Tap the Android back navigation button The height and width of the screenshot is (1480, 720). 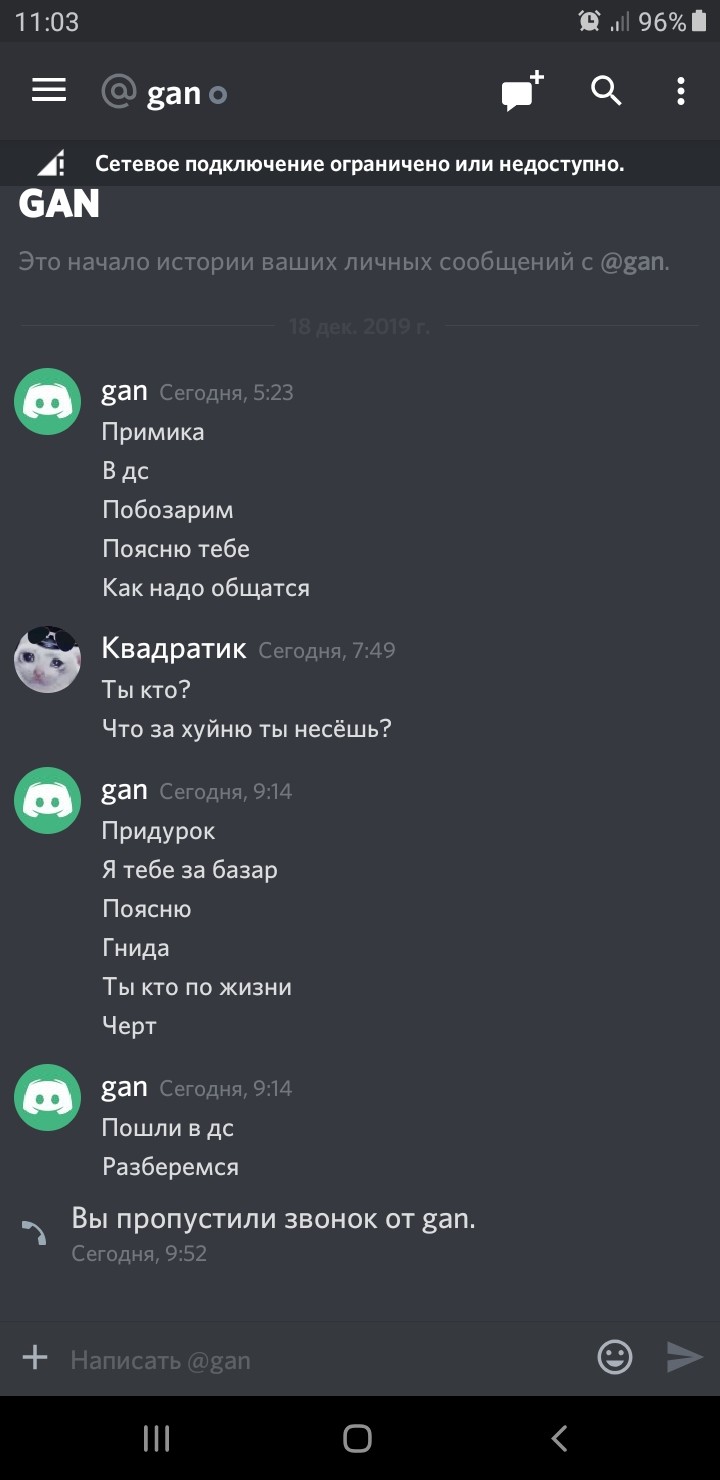(x=559, y=1438)
